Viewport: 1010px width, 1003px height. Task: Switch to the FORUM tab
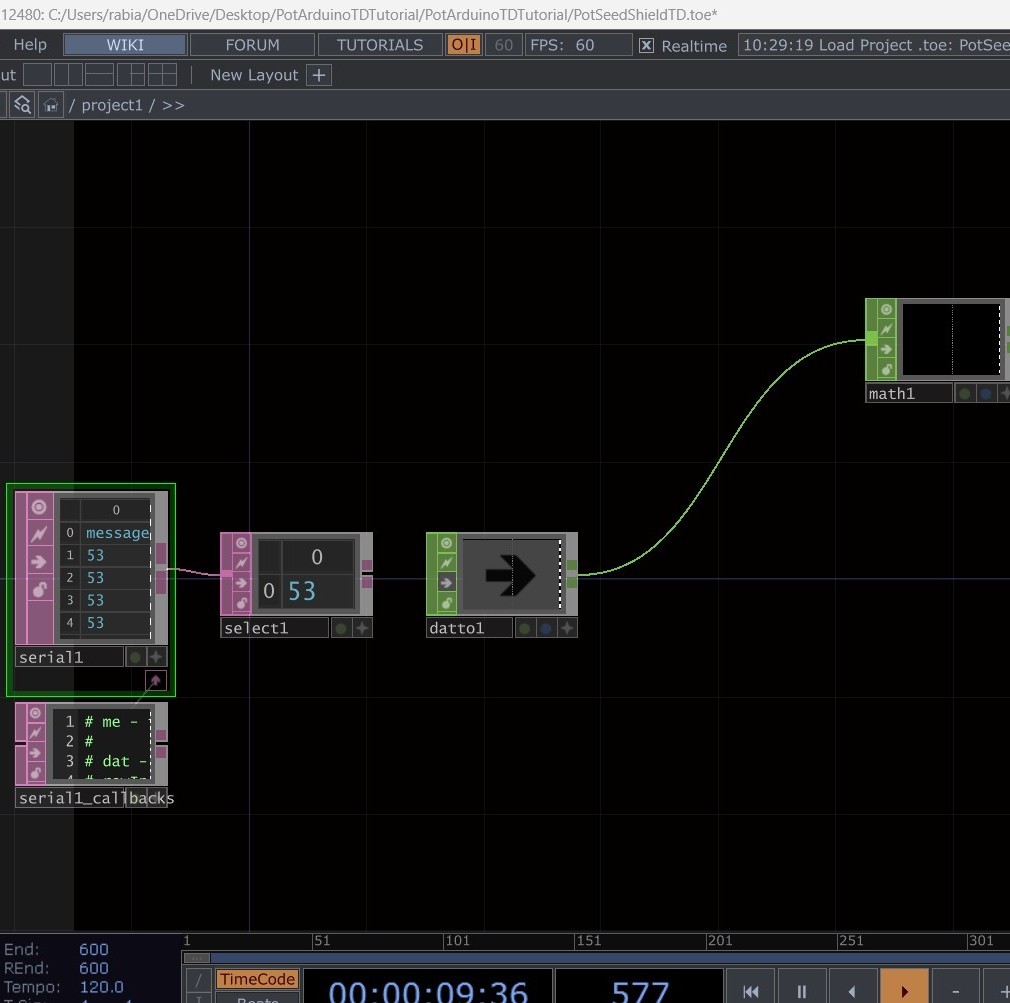coord(251,44)
